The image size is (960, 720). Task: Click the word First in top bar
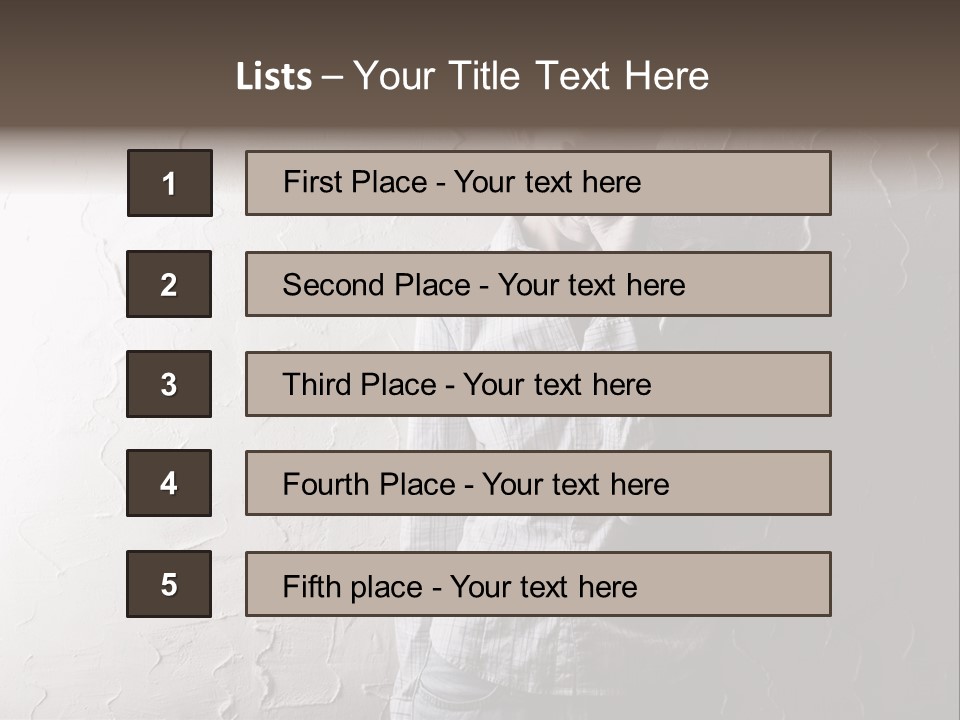[x=312, y=183]
